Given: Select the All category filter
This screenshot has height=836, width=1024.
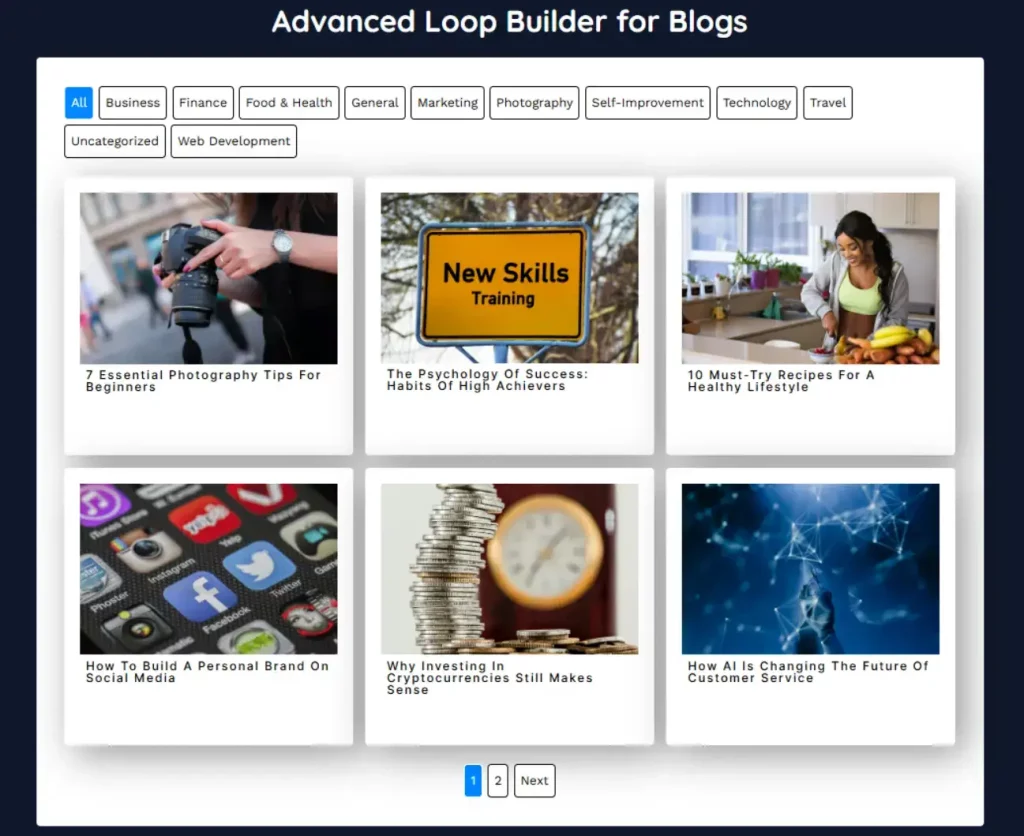Looking at the screenshot, I should click(x=79, y=103).
